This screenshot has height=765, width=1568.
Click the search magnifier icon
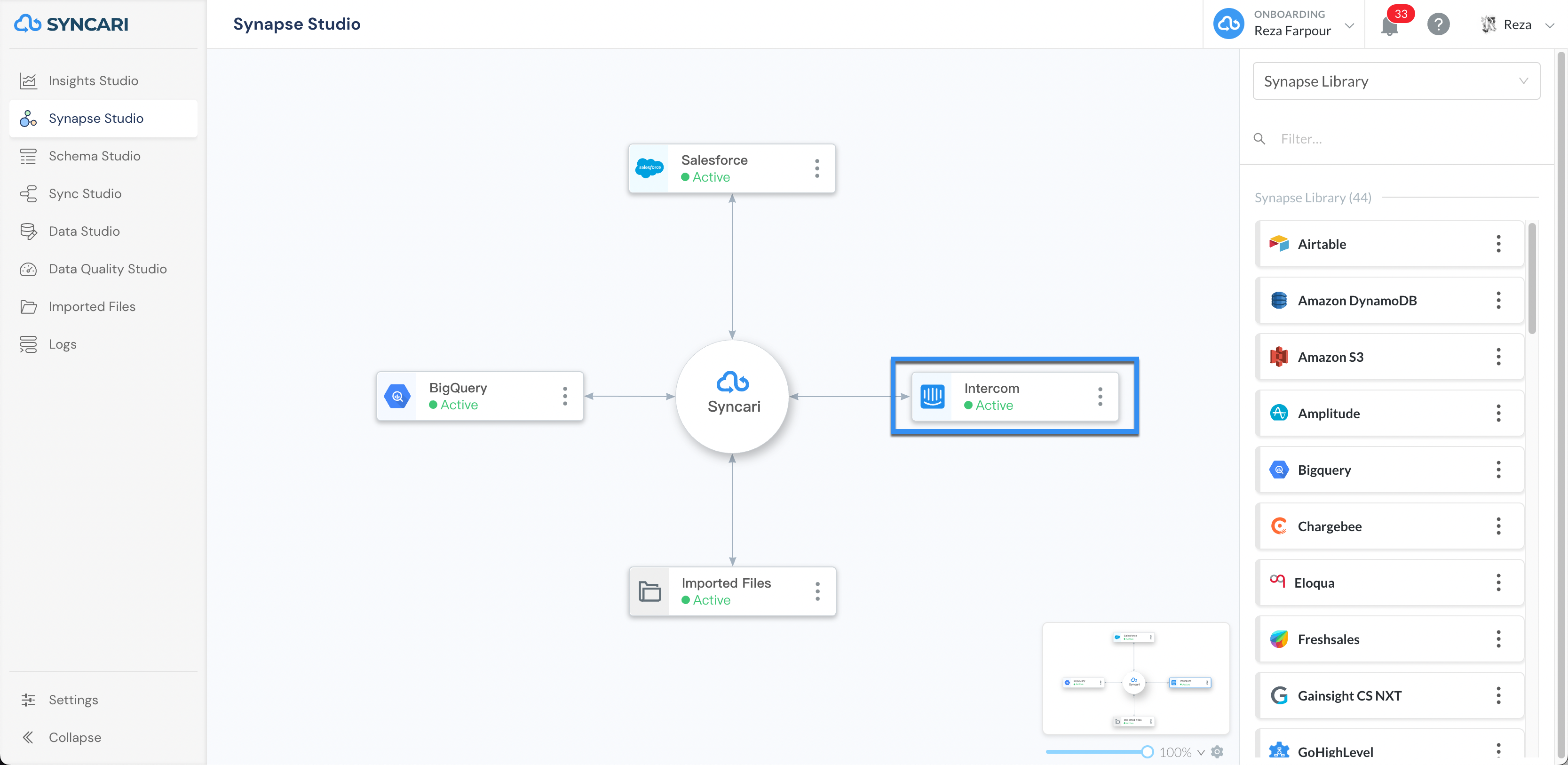[x=1259, y=139]
